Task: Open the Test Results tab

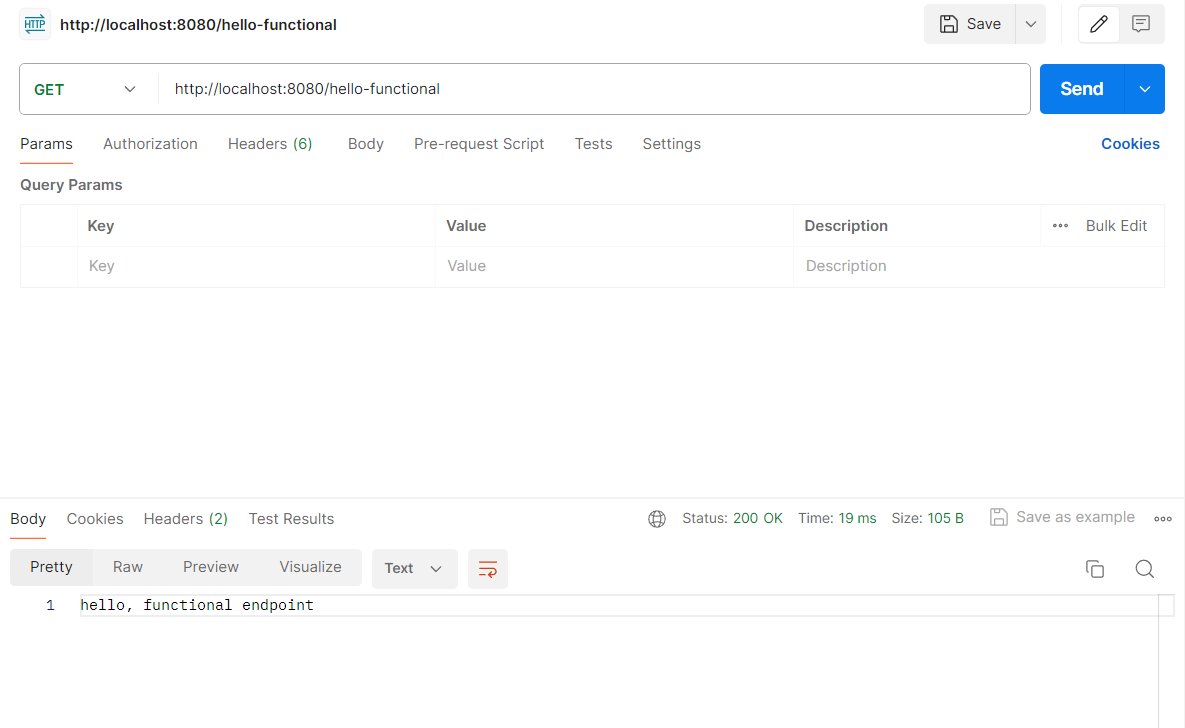Action: (291, 519)
